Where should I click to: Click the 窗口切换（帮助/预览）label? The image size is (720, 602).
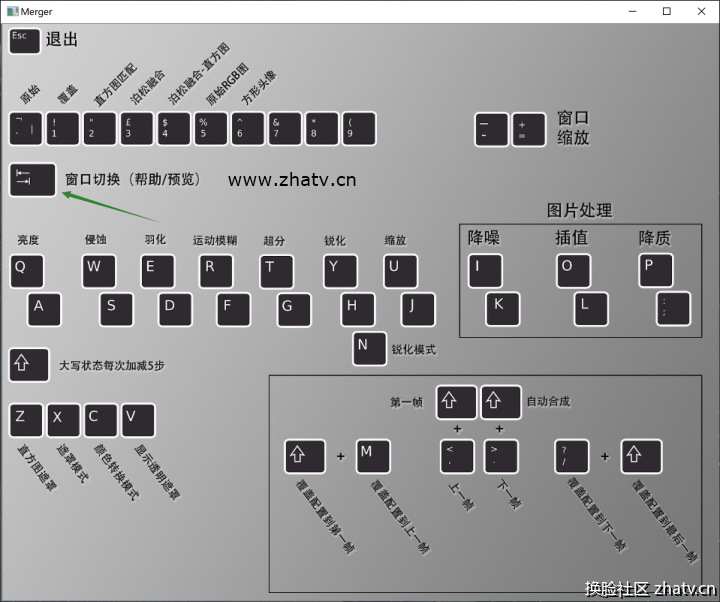(133, 179)
